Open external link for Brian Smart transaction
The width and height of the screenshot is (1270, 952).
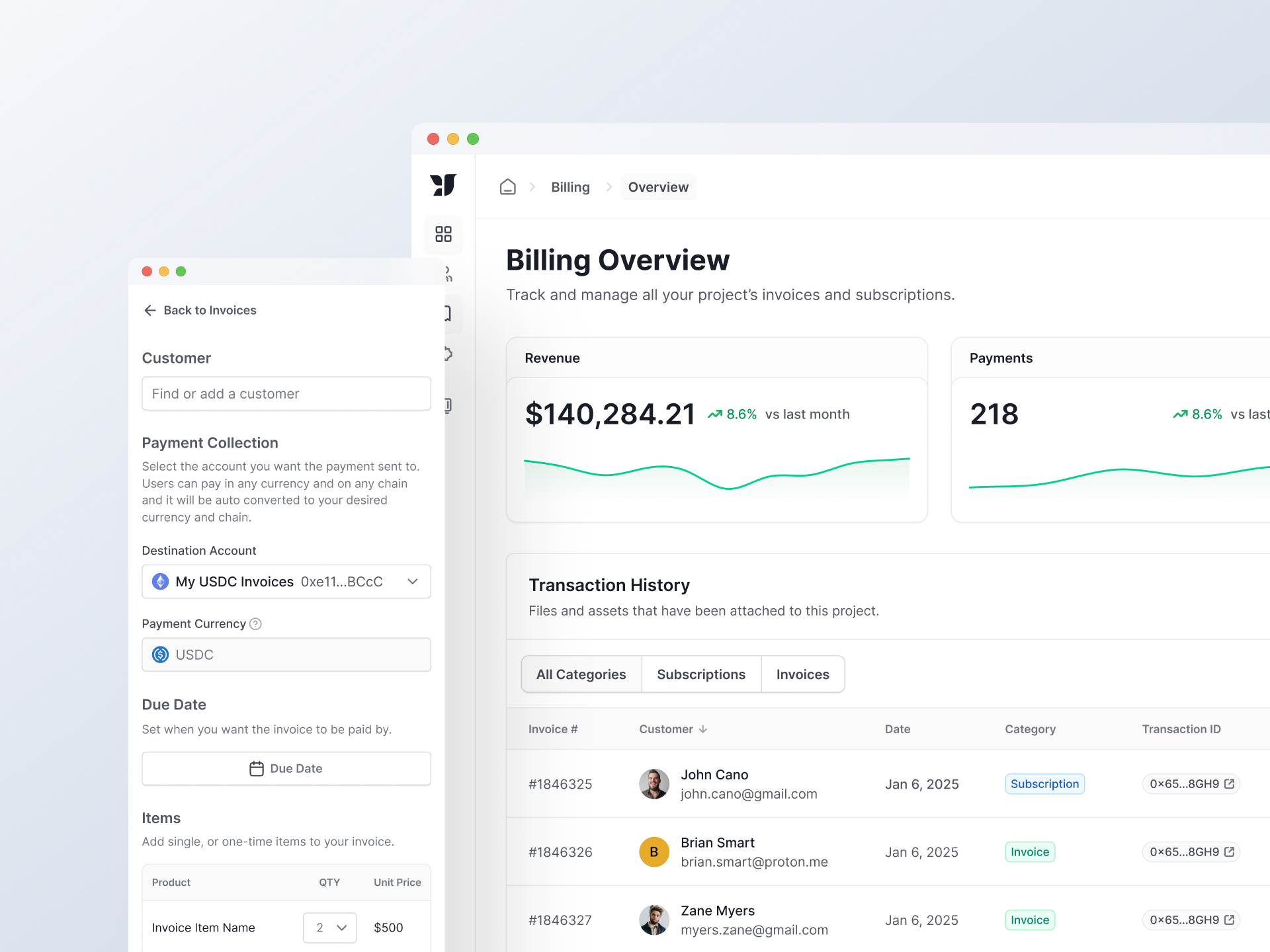pyautogui.click(x=1229, y=852)
